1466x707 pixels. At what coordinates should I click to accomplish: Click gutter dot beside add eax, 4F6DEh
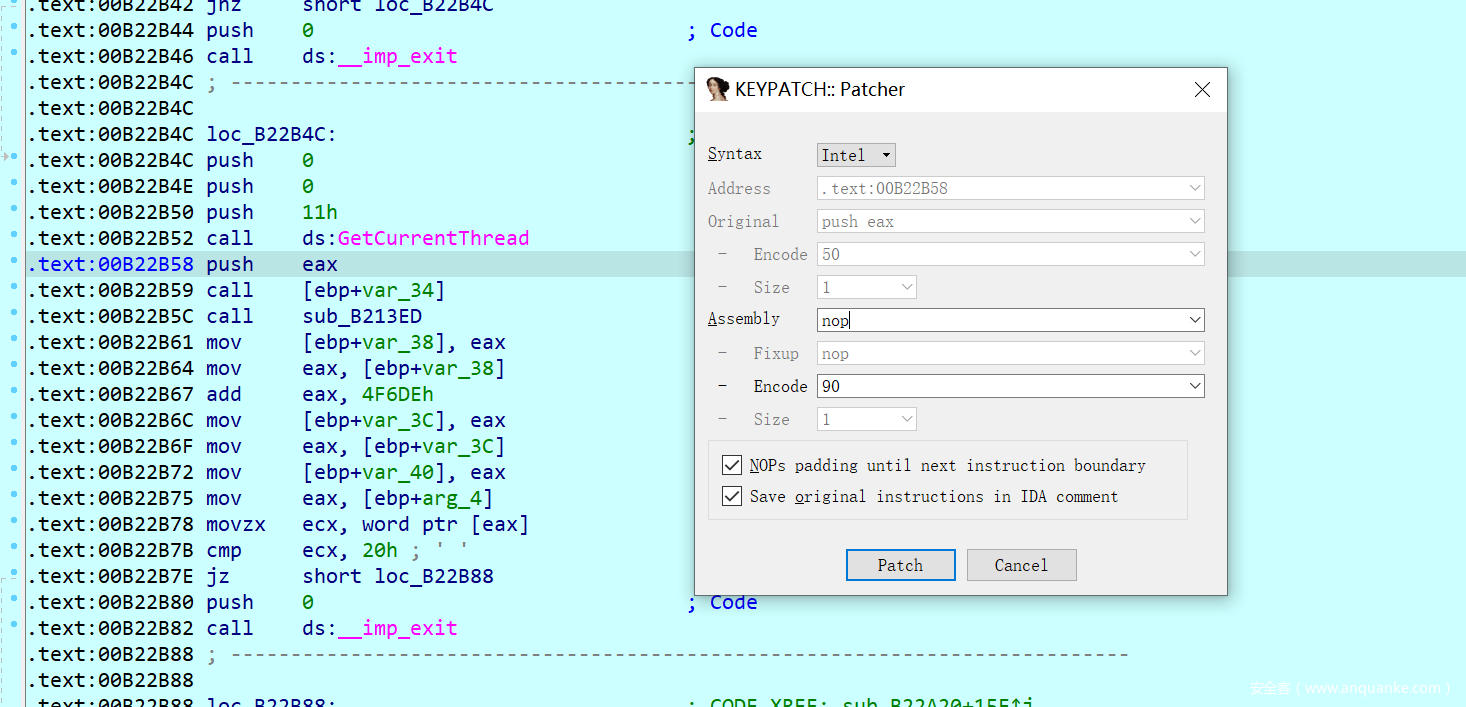point(14,390)
